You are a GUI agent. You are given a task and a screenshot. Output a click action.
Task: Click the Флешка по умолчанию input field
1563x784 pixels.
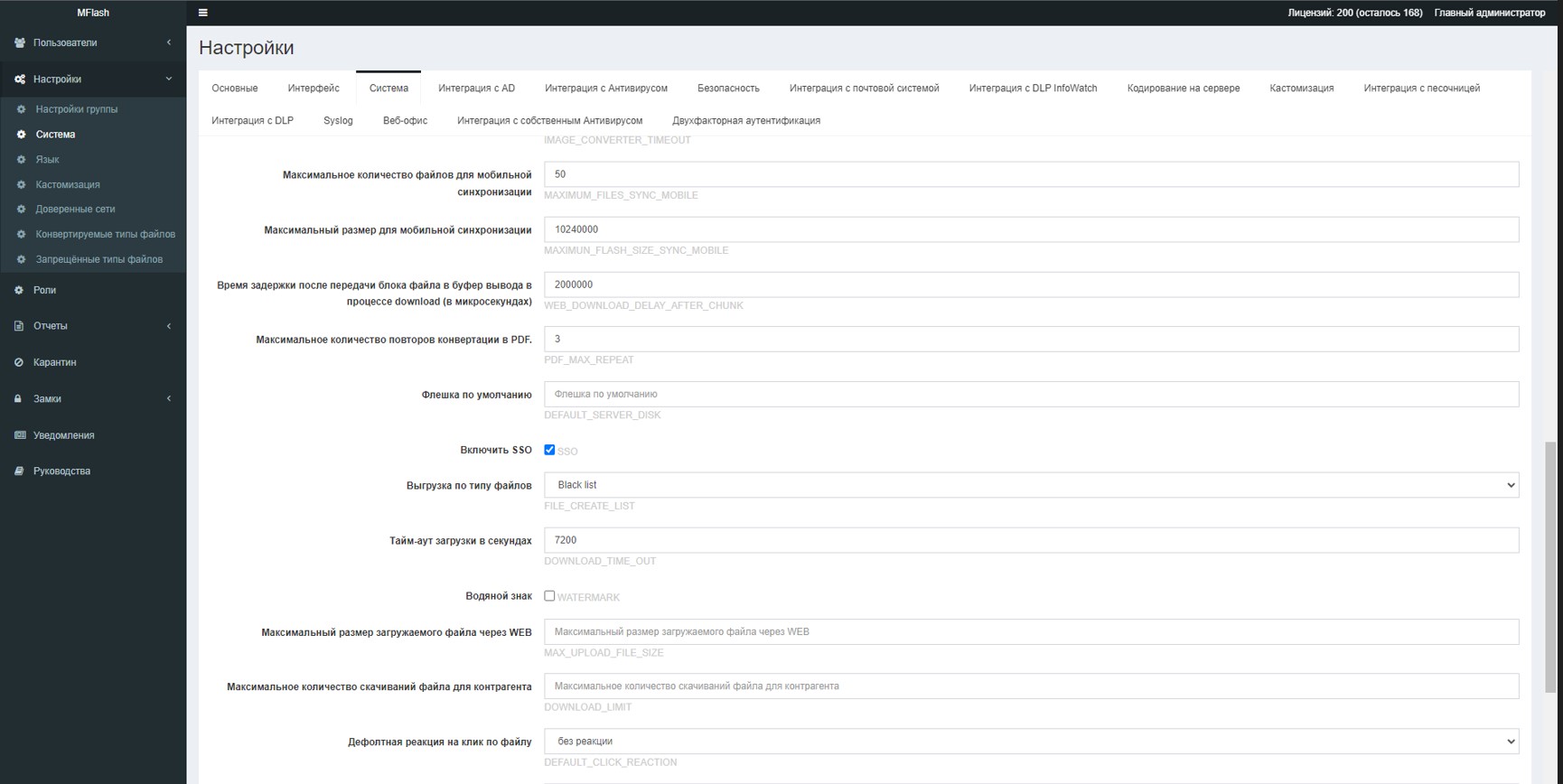click(x=1031, y=394)
